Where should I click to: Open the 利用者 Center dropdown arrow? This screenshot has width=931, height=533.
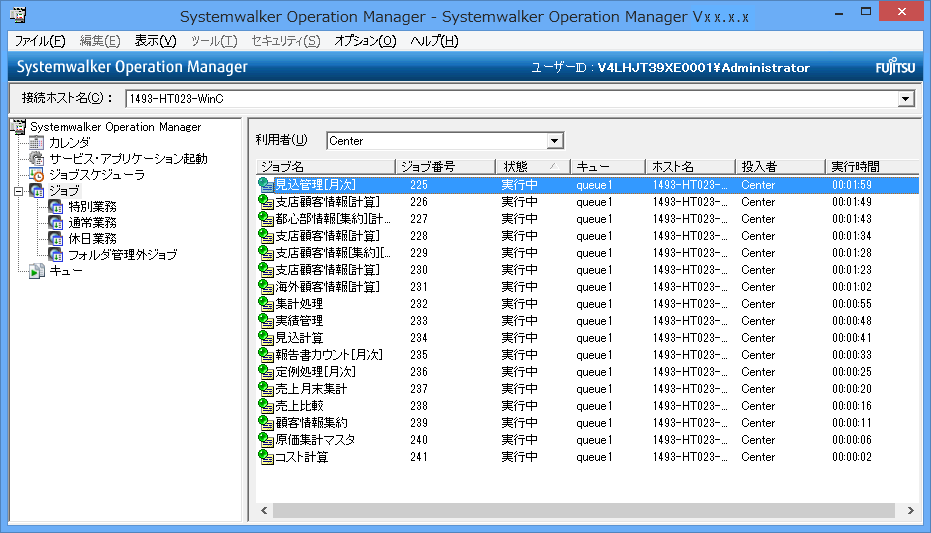[554, 141]
